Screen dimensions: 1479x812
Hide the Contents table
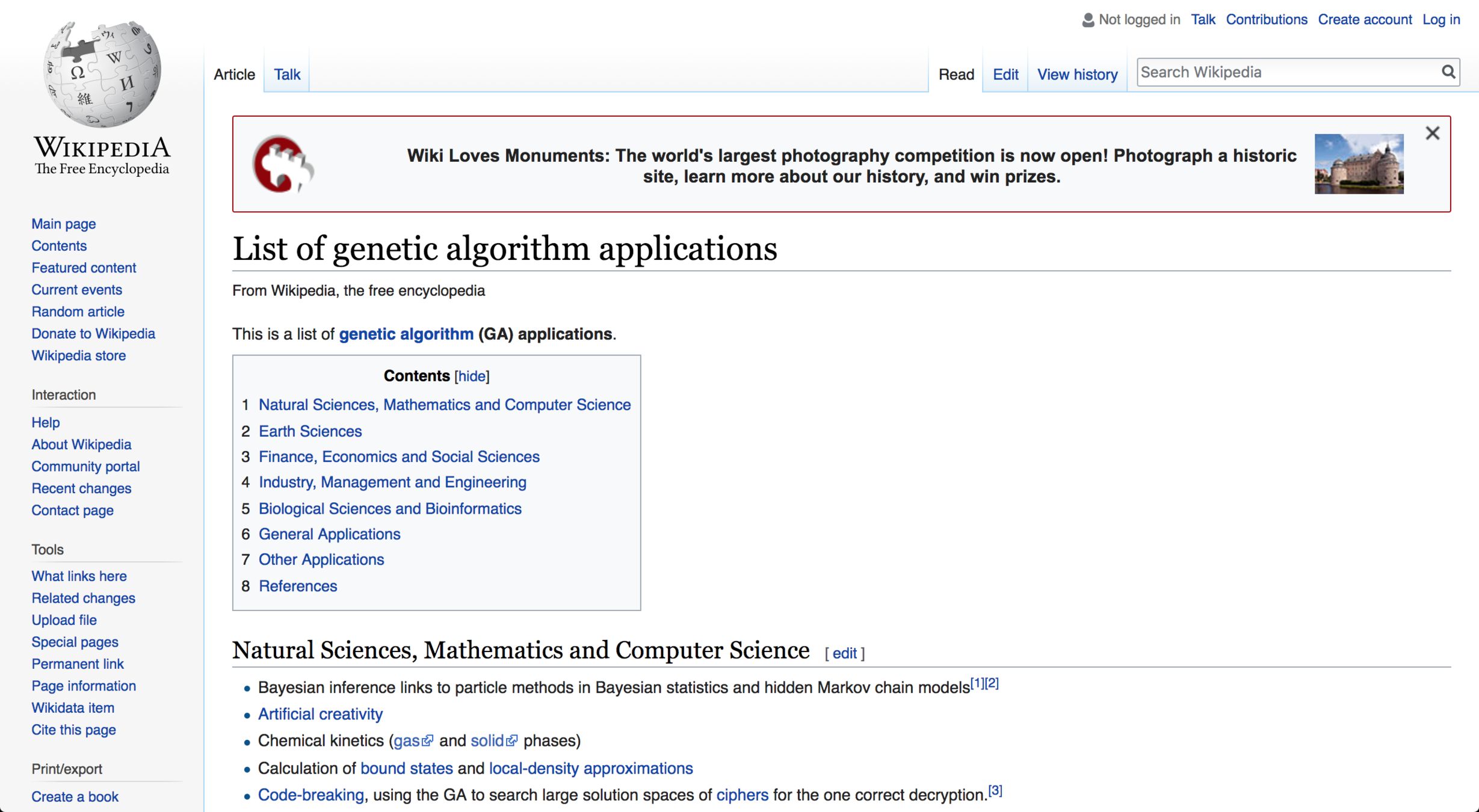(x=472, y=376)
